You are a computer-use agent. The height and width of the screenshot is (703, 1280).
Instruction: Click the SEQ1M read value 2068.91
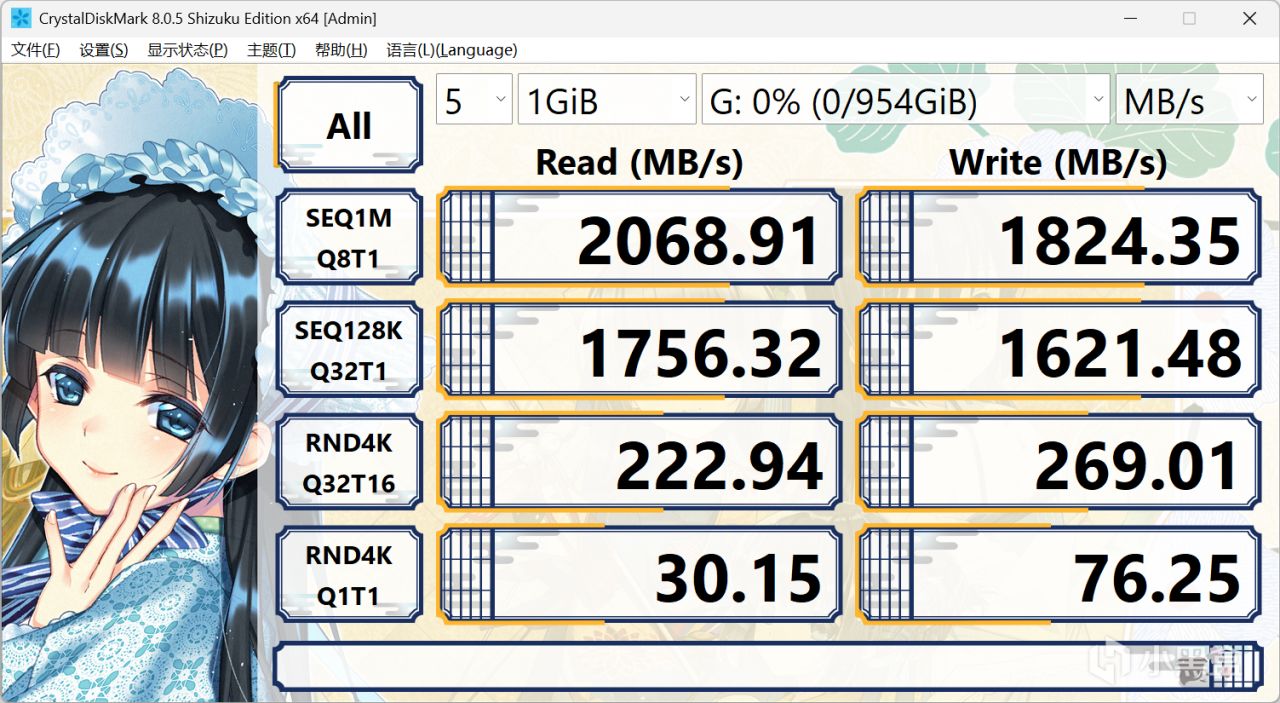pyautogui.click(x=640, y=238)
